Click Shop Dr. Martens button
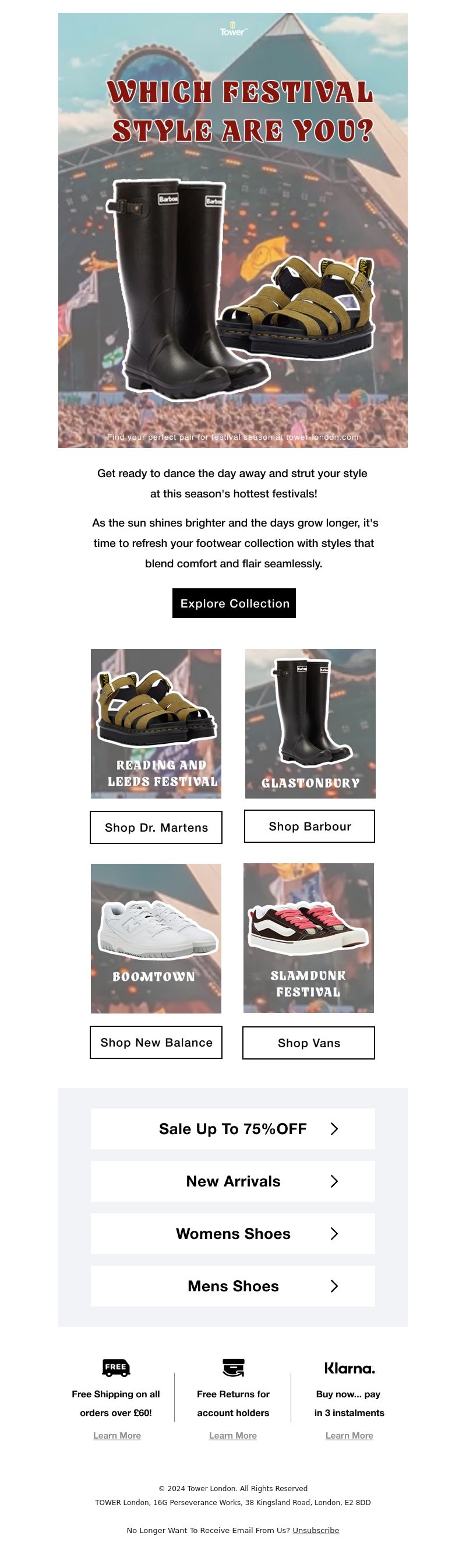466x1568 pixels. pos(156,827)
